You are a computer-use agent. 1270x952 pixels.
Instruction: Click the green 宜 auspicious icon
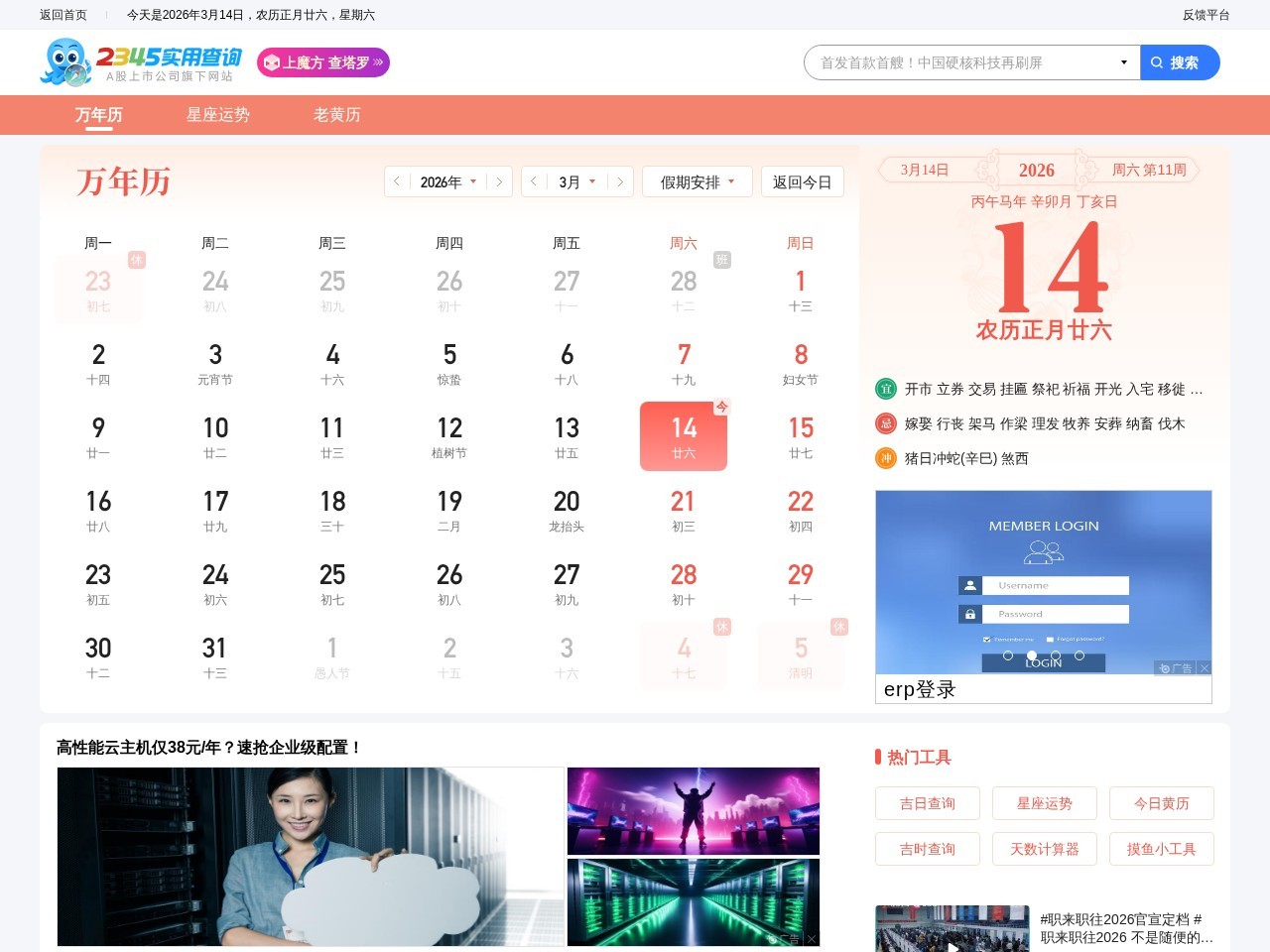(x=886, y=389)
